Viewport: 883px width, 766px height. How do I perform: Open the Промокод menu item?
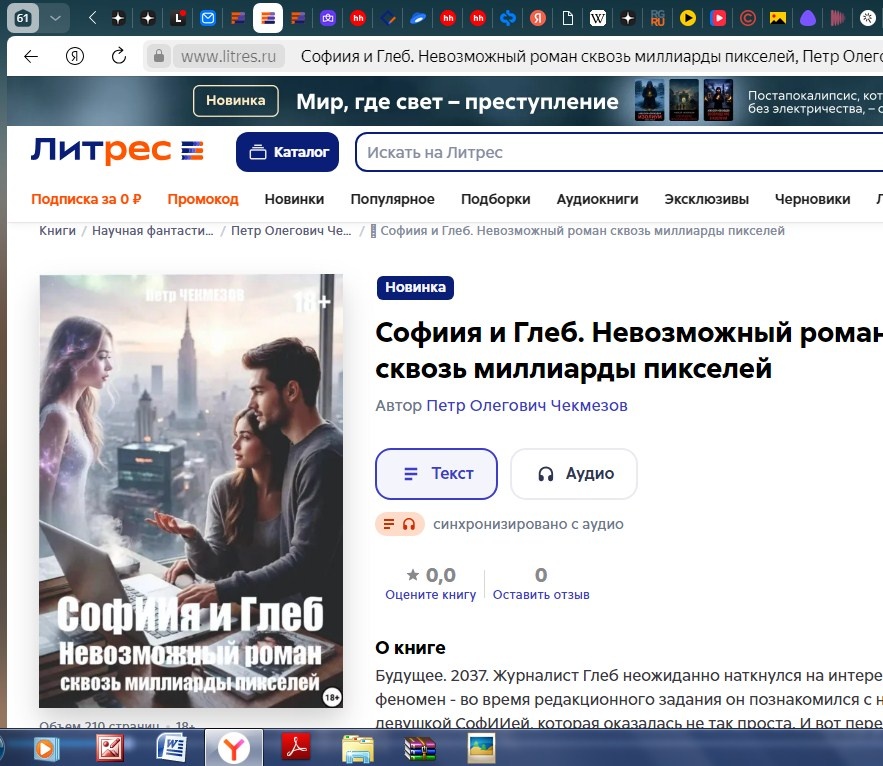coord(203,199)
